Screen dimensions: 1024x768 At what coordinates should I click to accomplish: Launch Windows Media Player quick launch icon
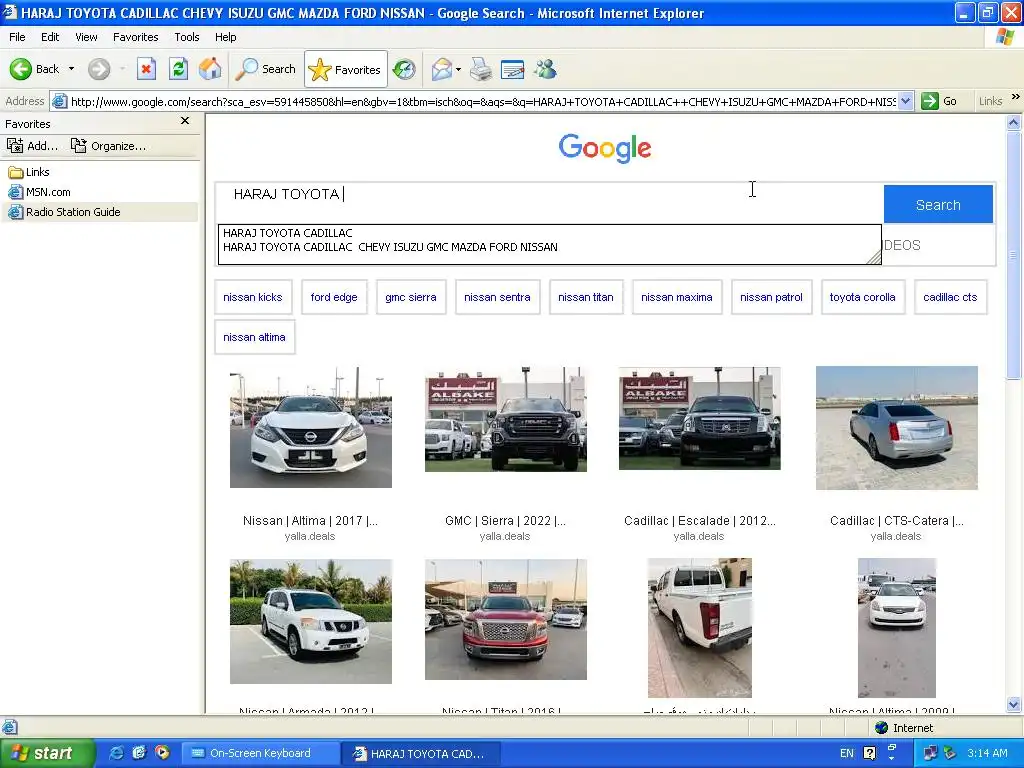click(x=162, y=753)
